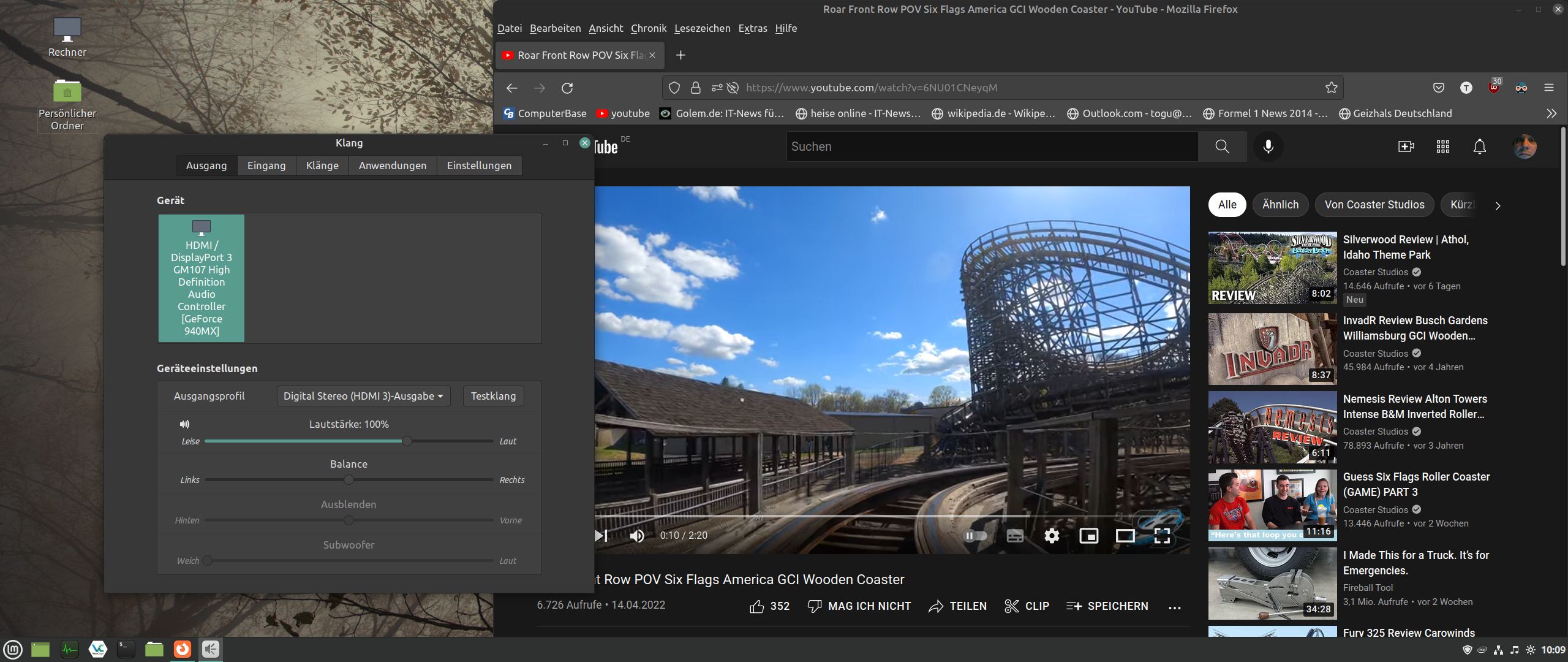The width and height of the screenshot is (1568, 662).
Task: Open the YouTube apps grid icon
Action: click(1442, 146)
